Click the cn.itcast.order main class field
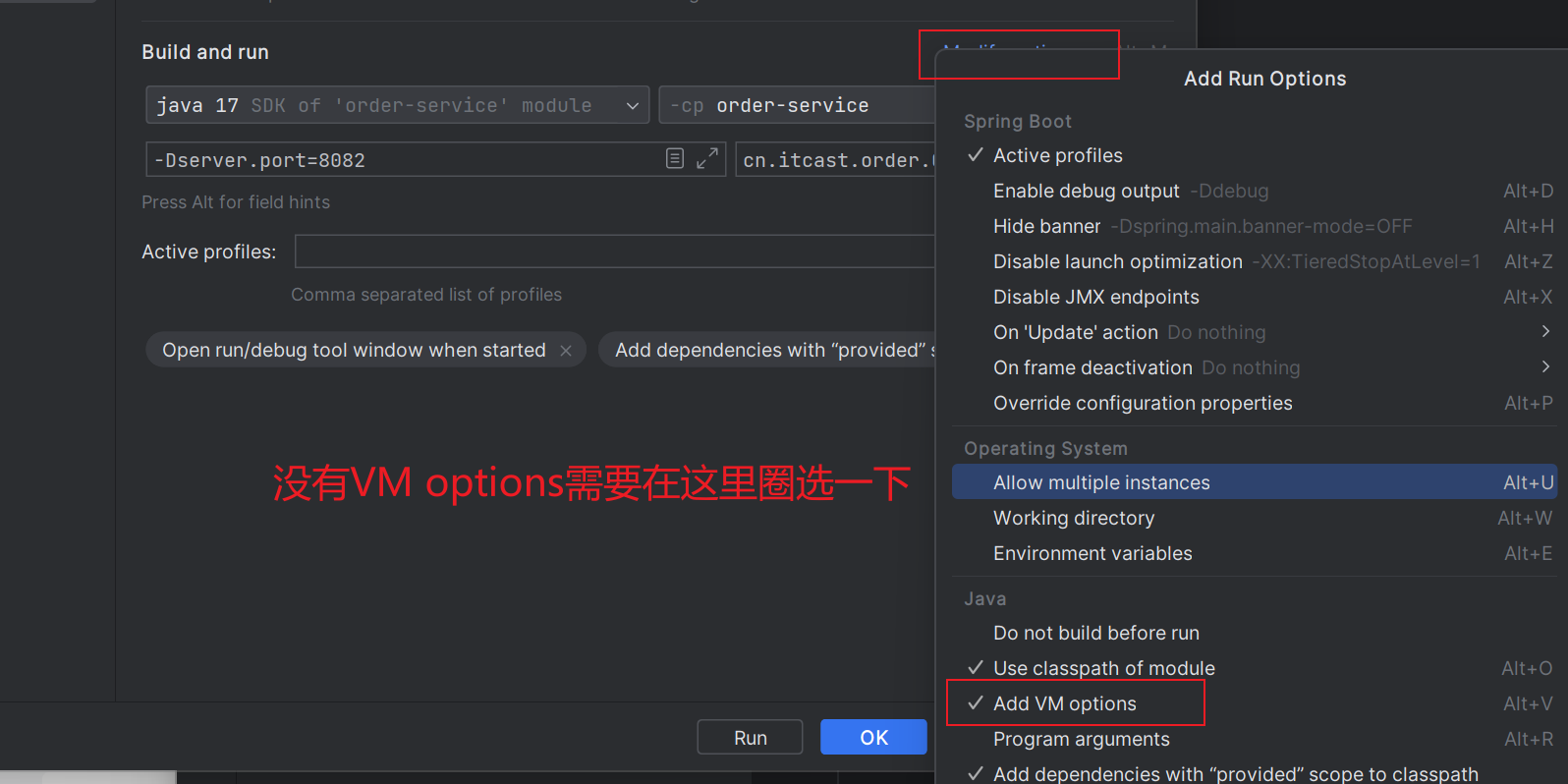This screenshot has height=784, width=1568. click(x=836, y=159)
